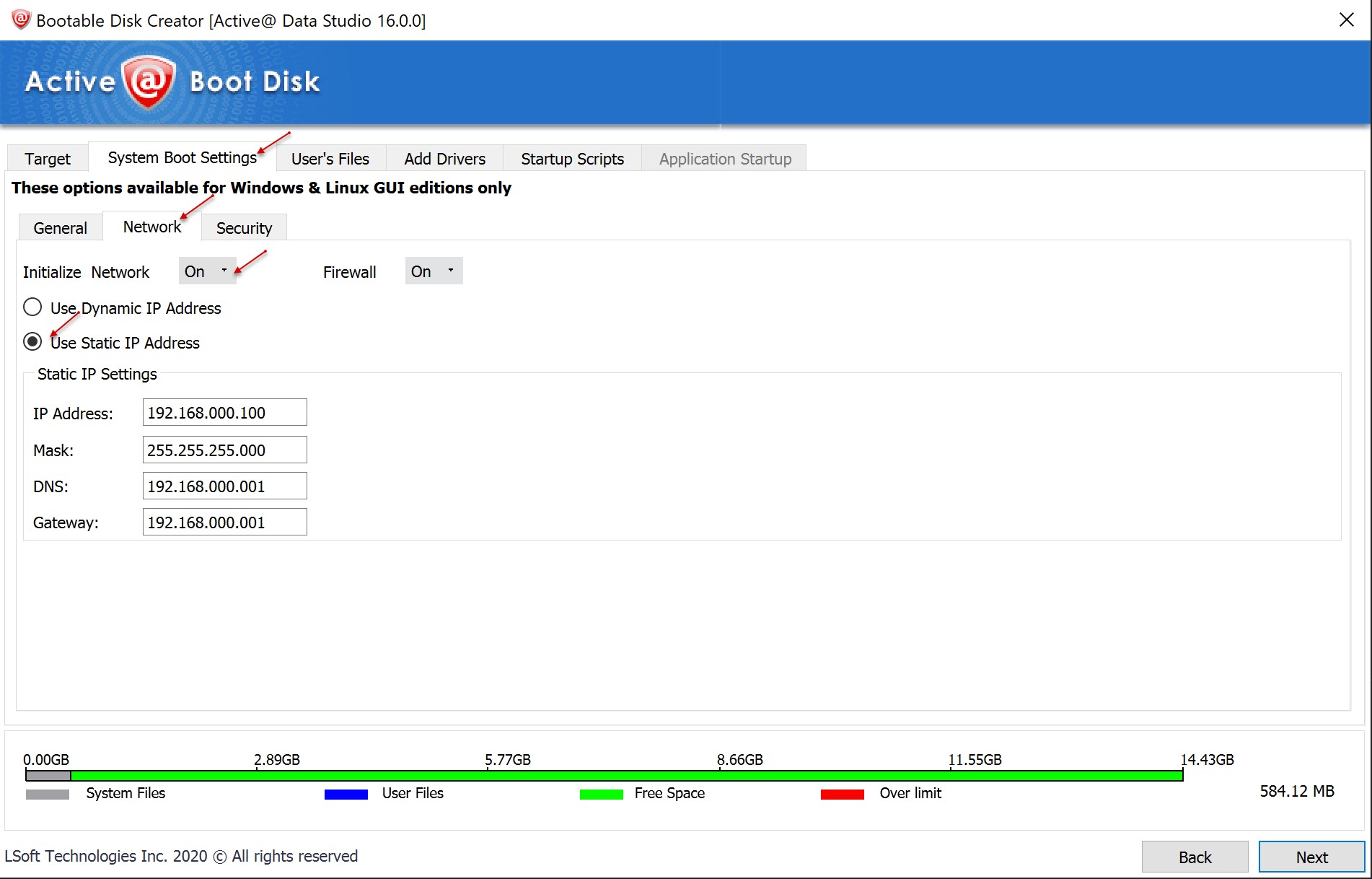Screen dimensions: 1372x879
Task: Open the Add Drivers tab
Action: (444, 158)
